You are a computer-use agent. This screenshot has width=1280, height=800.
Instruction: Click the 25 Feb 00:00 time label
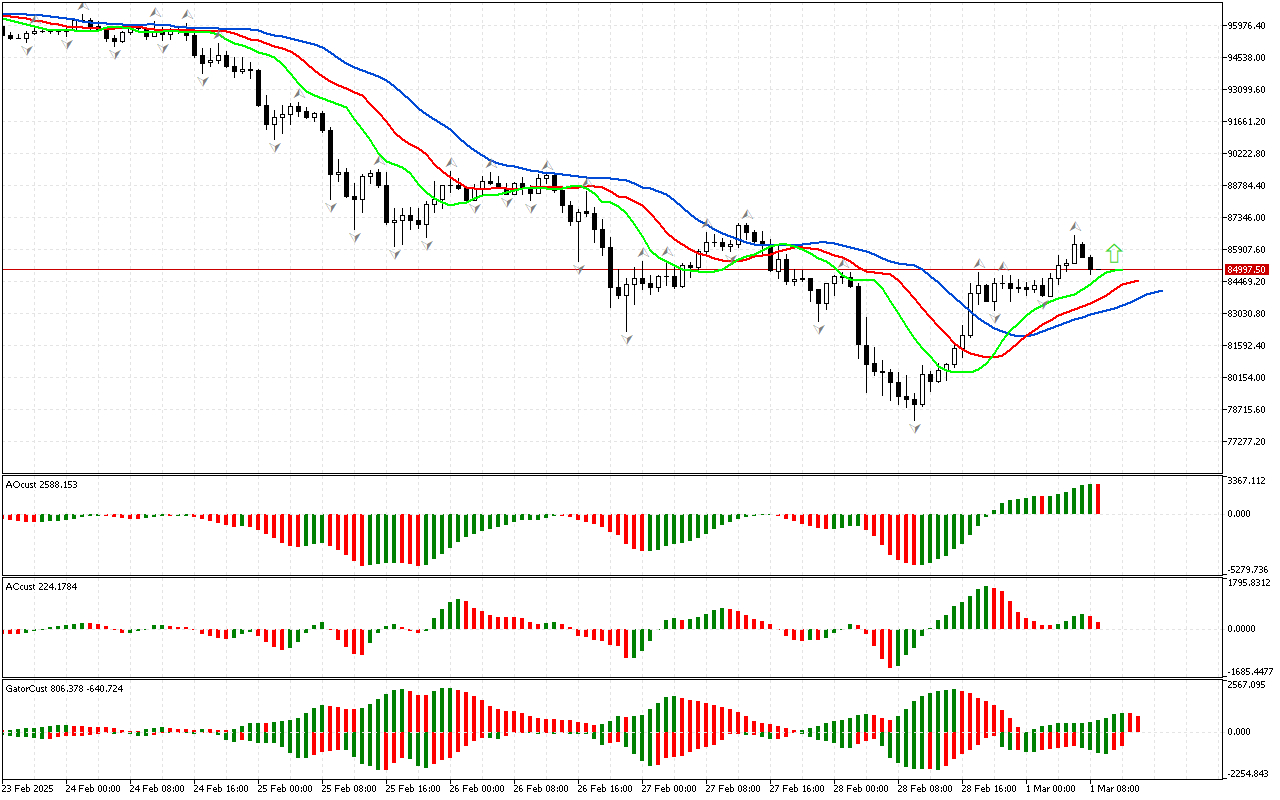click(x=285, y=789)
